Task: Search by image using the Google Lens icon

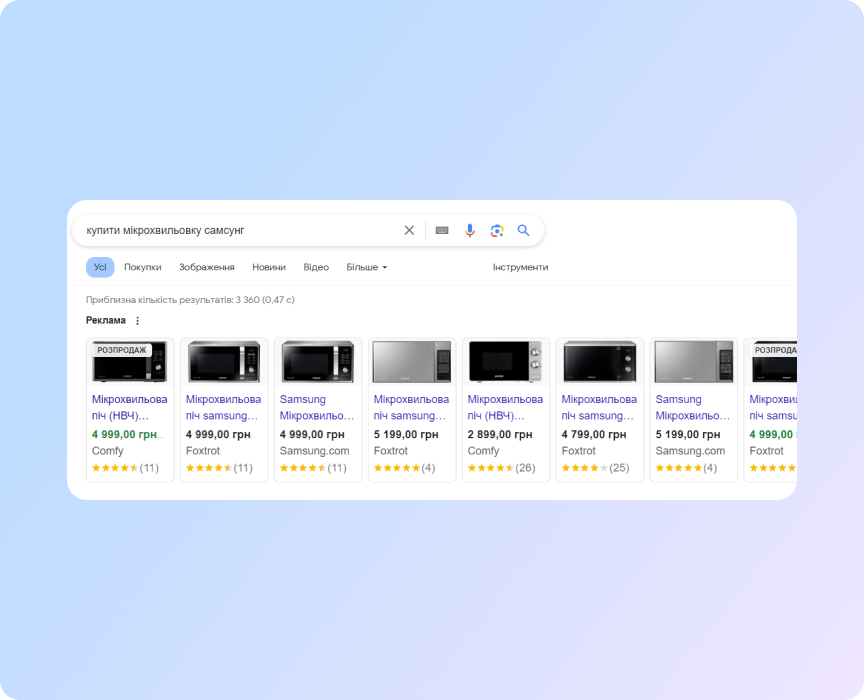Action: pyautogui.click(x=497, y=230)
